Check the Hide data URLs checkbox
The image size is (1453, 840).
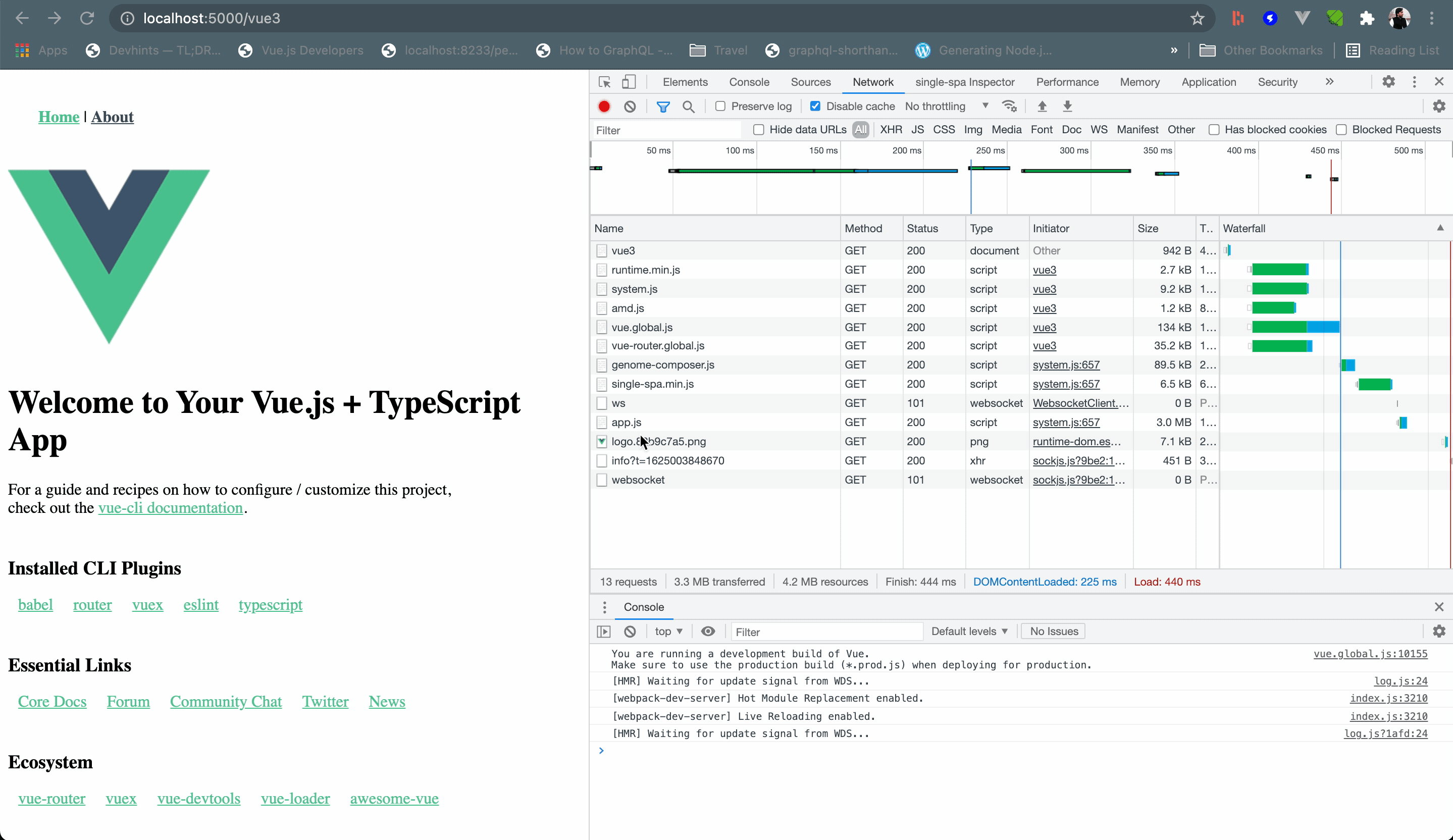click(759, 130)
